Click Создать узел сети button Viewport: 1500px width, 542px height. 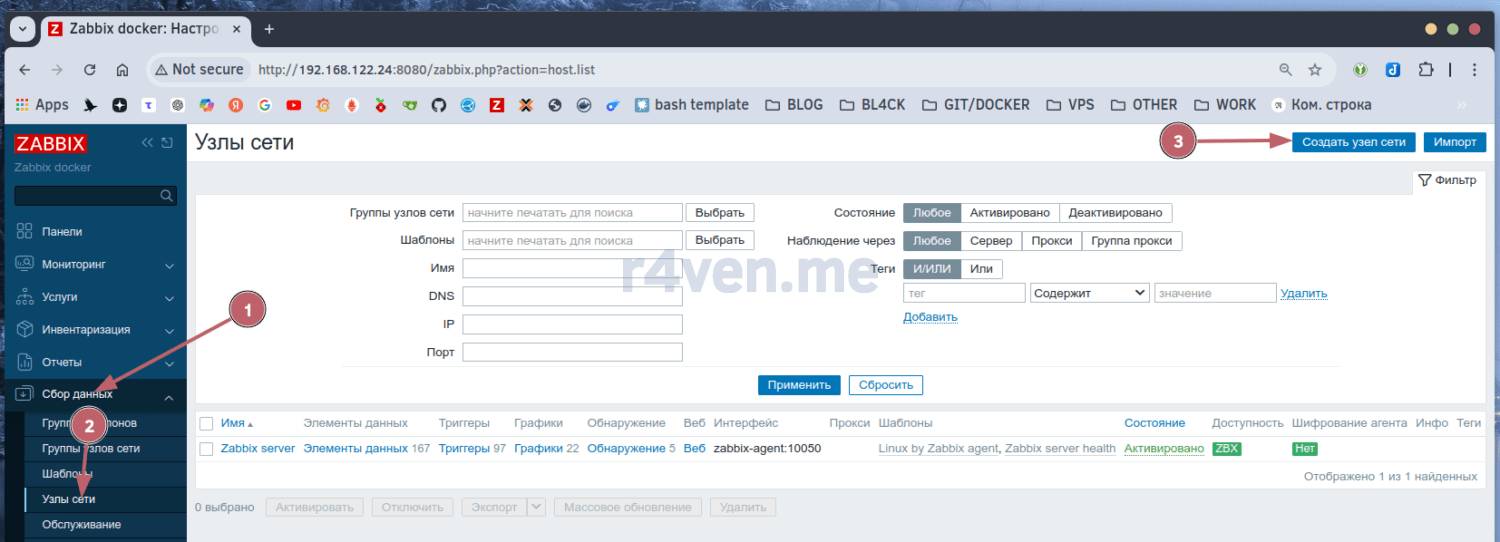1354,142
